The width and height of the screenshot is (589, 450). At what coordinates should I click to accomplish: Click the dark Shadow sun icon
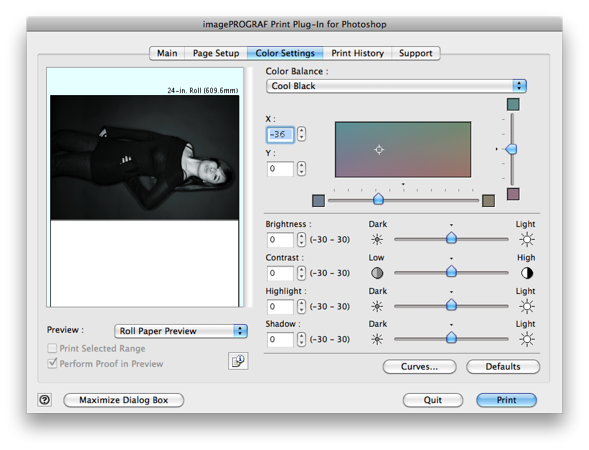click(x=377, y=340)
